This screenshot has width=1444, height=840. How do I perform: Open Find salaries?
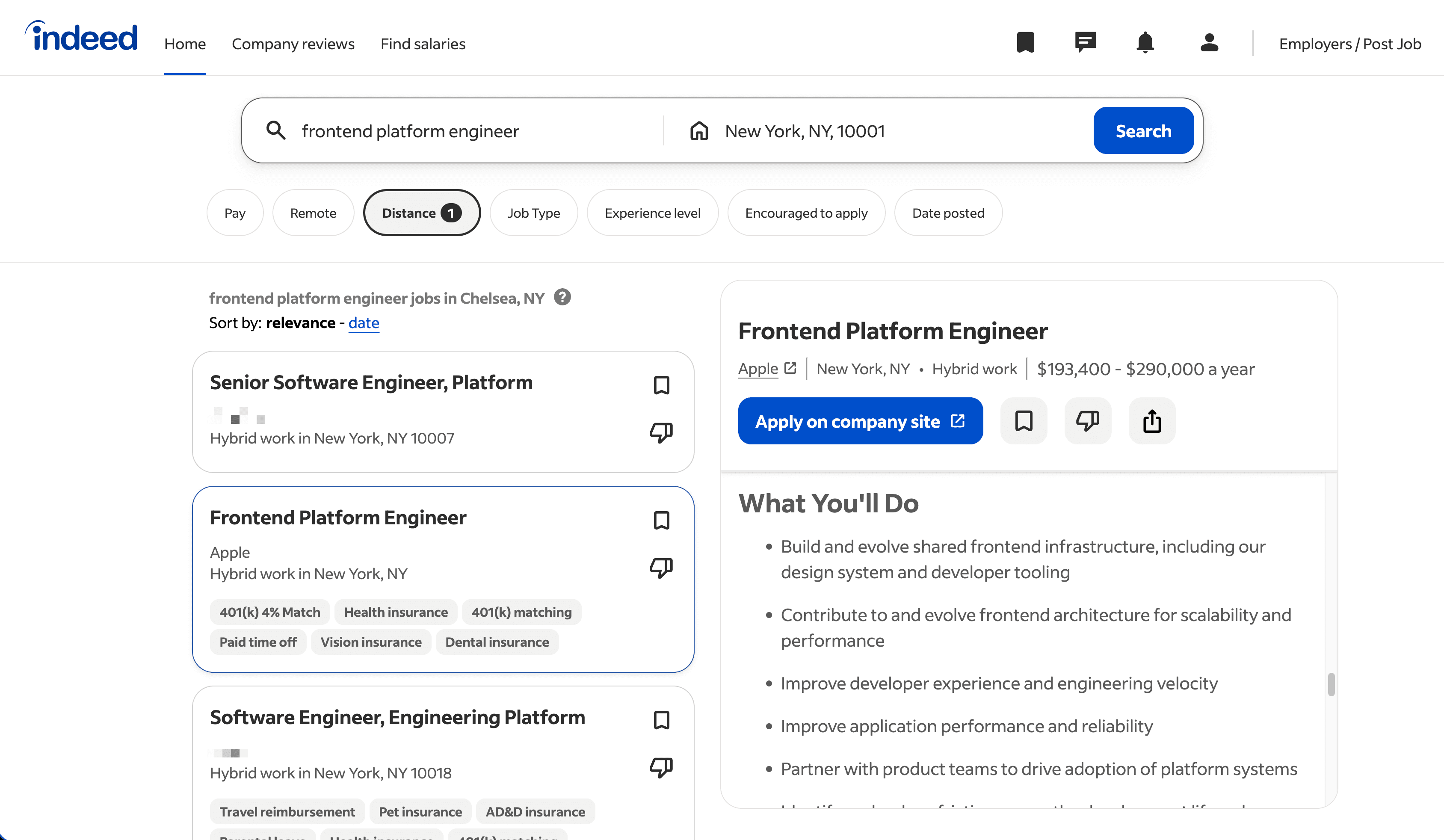pyautogui.click(x=423, y=44)
